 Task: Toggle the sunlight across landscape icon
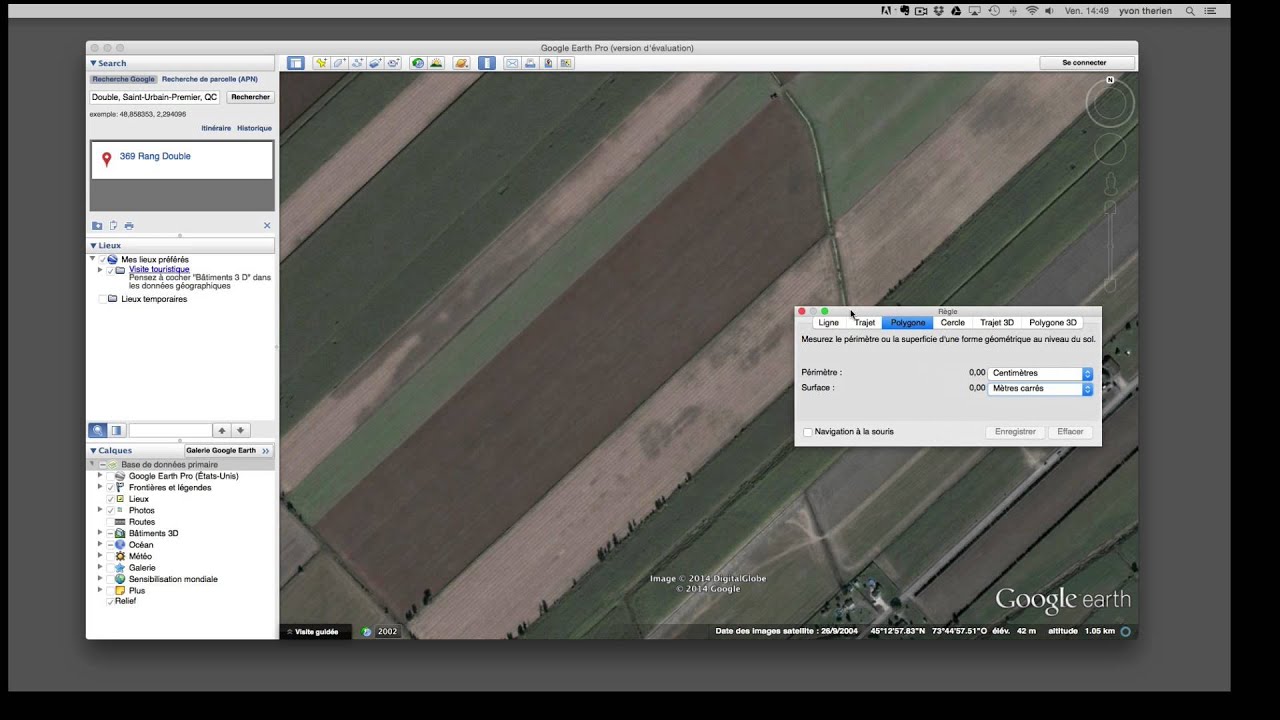tap(436, 63)
